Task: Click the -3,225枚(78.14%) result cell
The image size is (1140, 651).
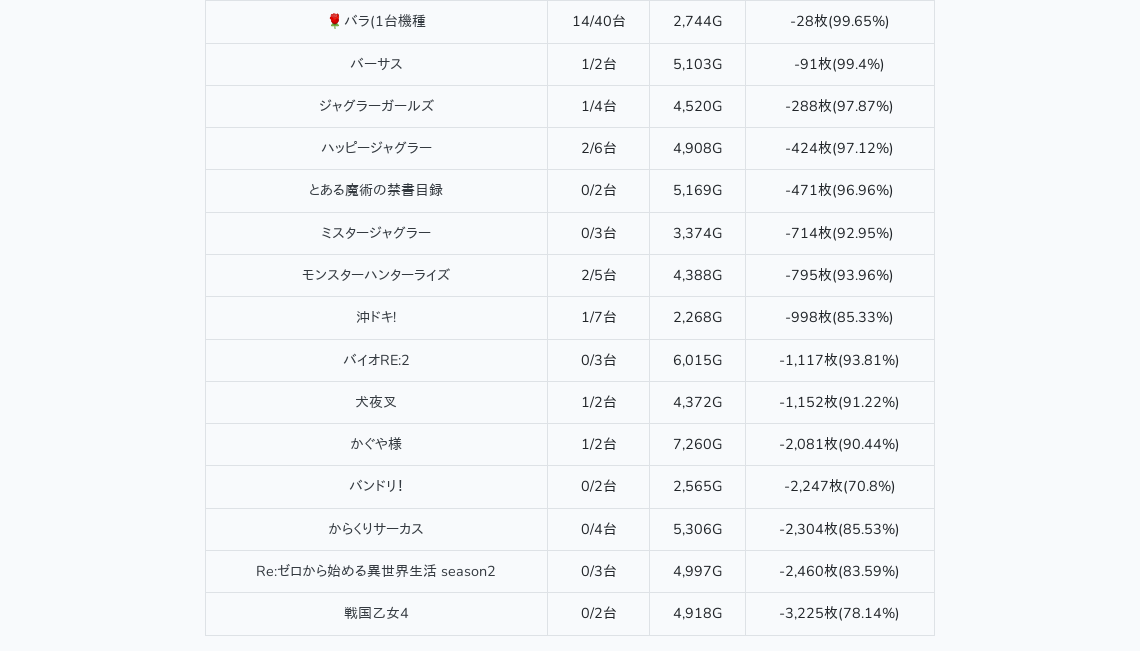Action: (x=839, y=613)
